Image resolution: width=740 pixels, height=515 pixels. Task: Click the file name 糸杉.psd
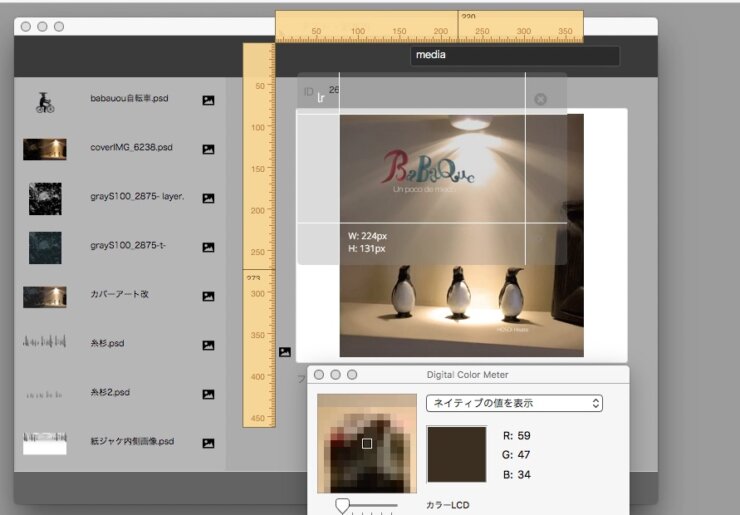click(107, 343)
